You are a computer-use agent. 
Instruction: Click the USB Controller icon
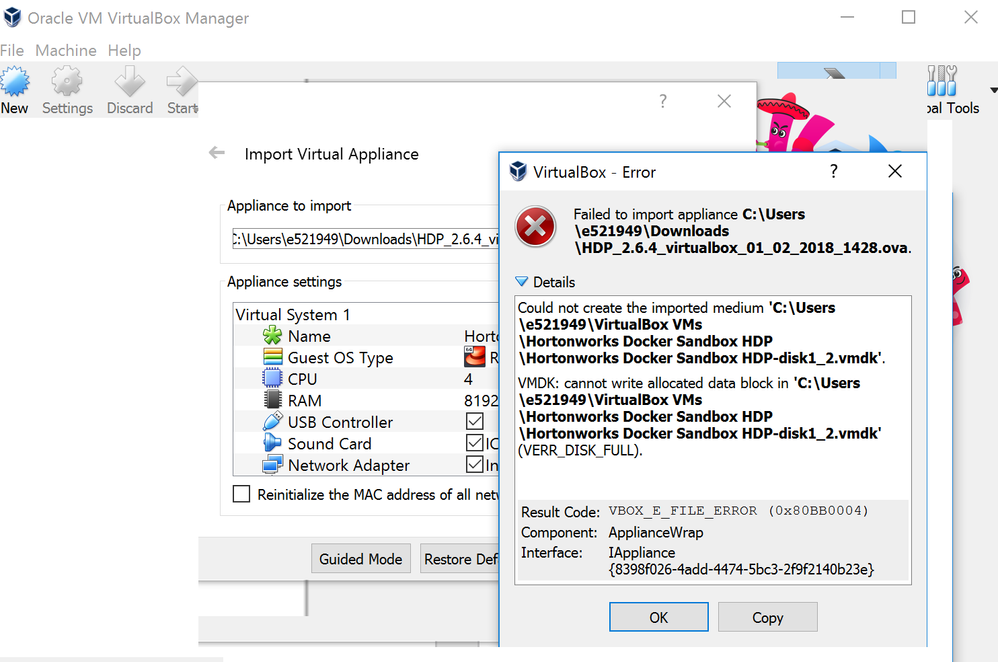point(272,421)
